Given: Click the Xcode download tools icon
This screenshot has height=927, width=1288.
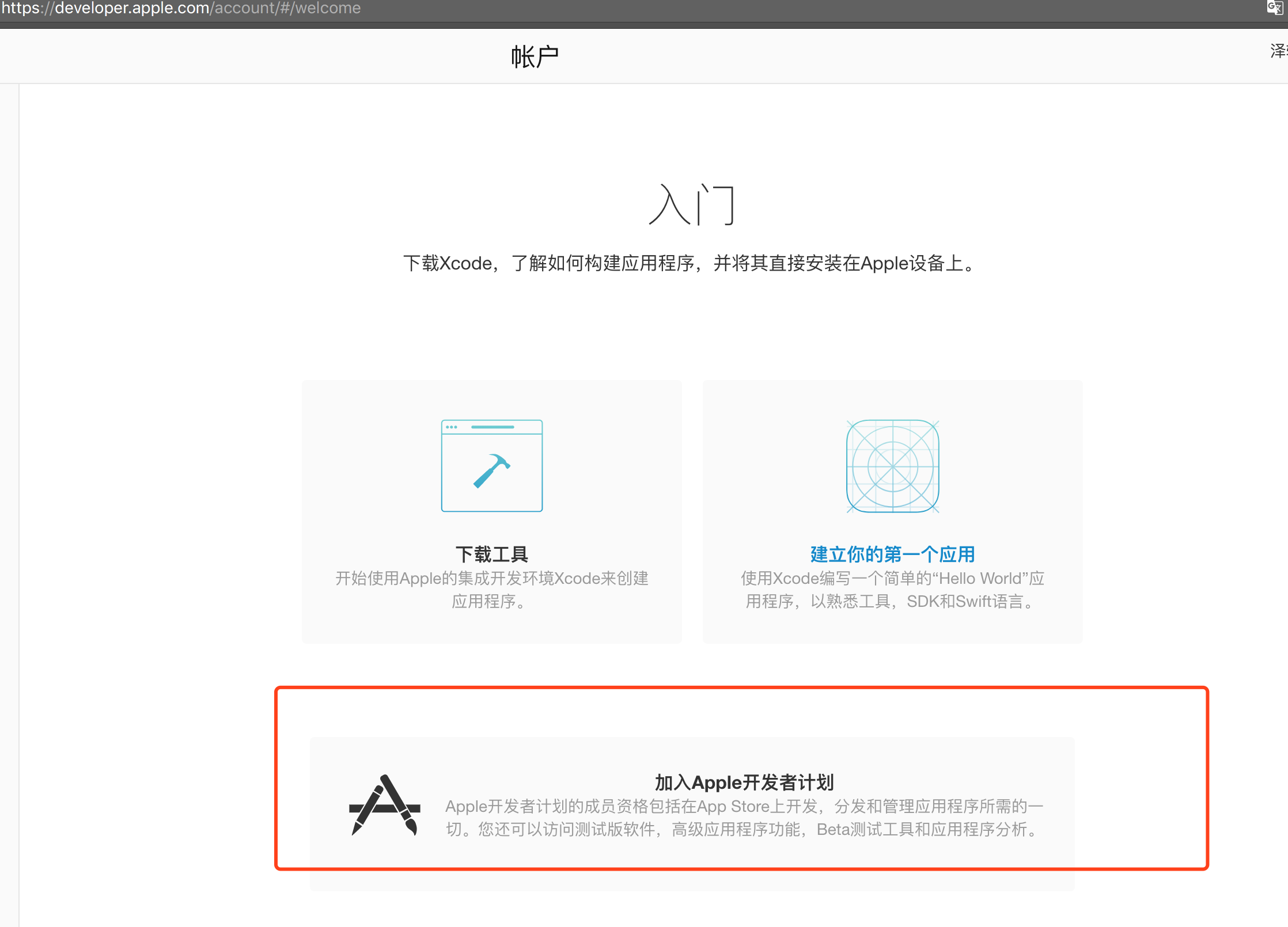Looking at the screenshot, I should [x=491, y=465].
